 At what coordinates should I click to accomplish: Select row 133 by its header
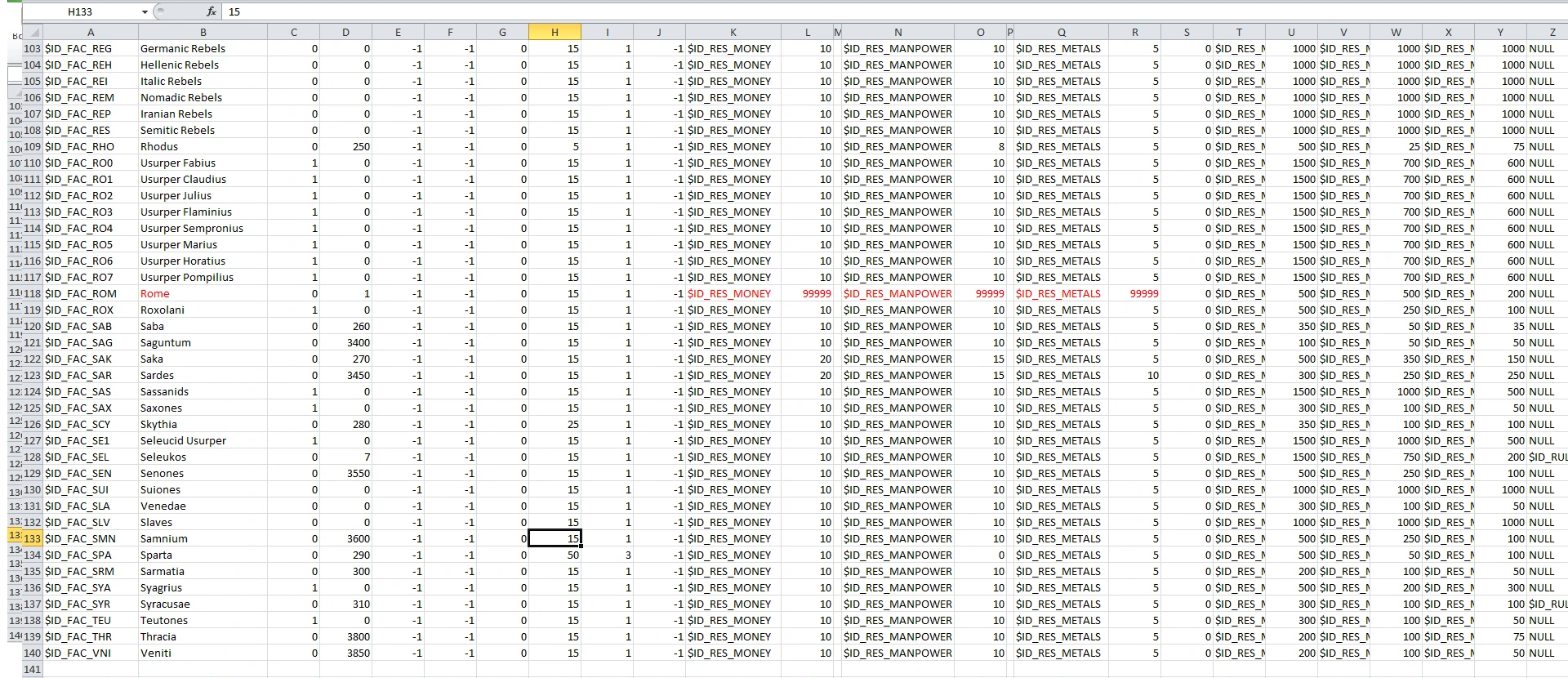click(33, 538)
